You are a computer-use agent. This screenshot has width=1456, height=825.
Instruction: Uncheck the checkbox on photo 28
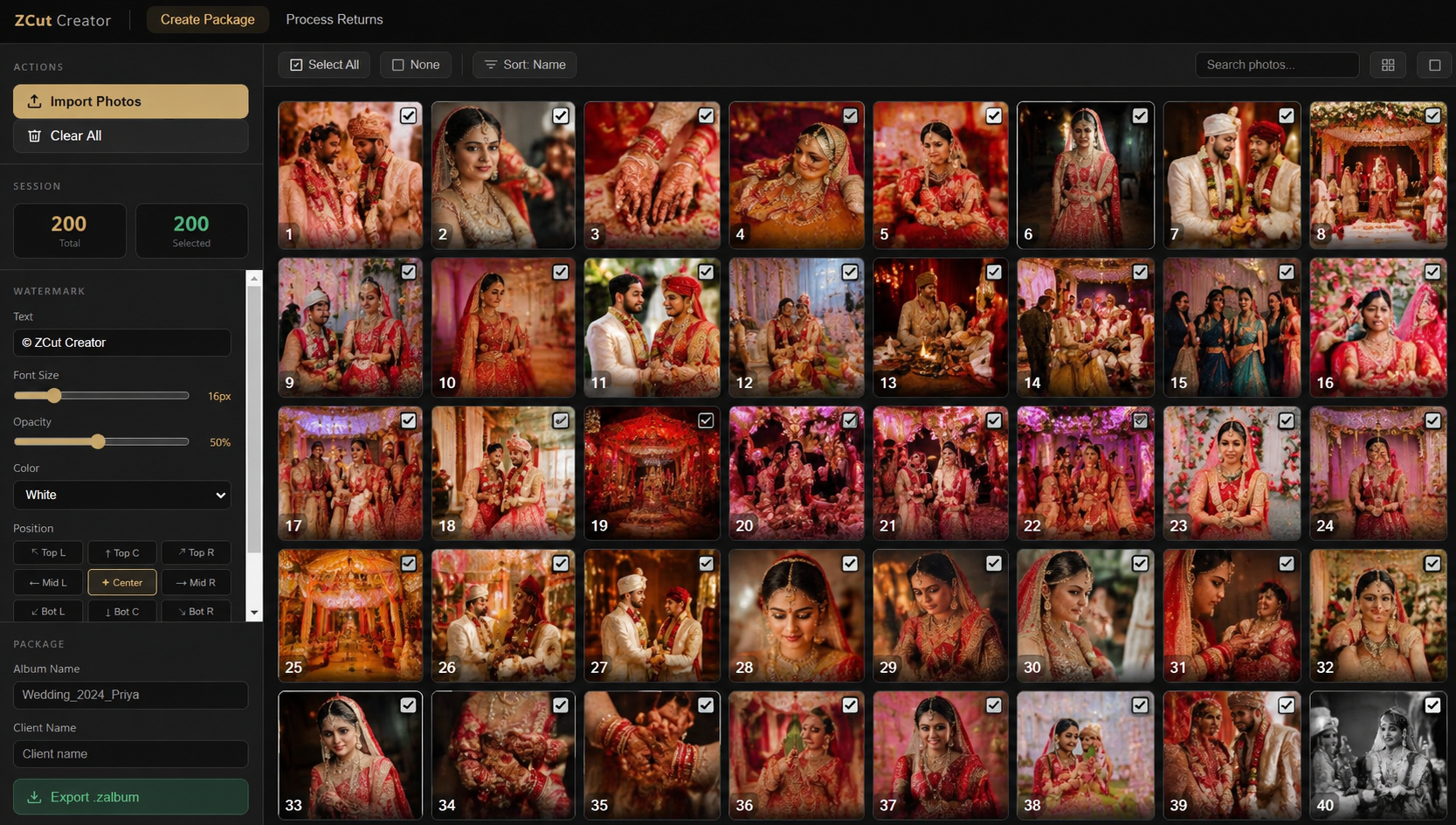(850, 564)
